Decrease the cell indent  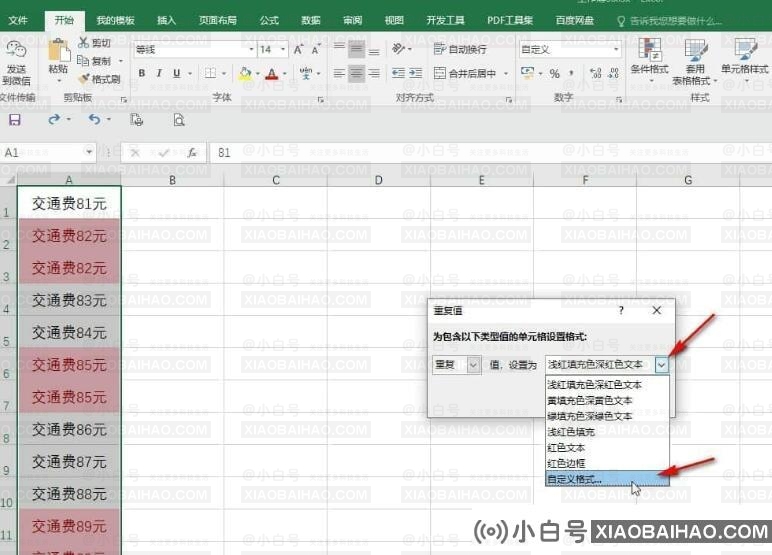pos(398,73)
